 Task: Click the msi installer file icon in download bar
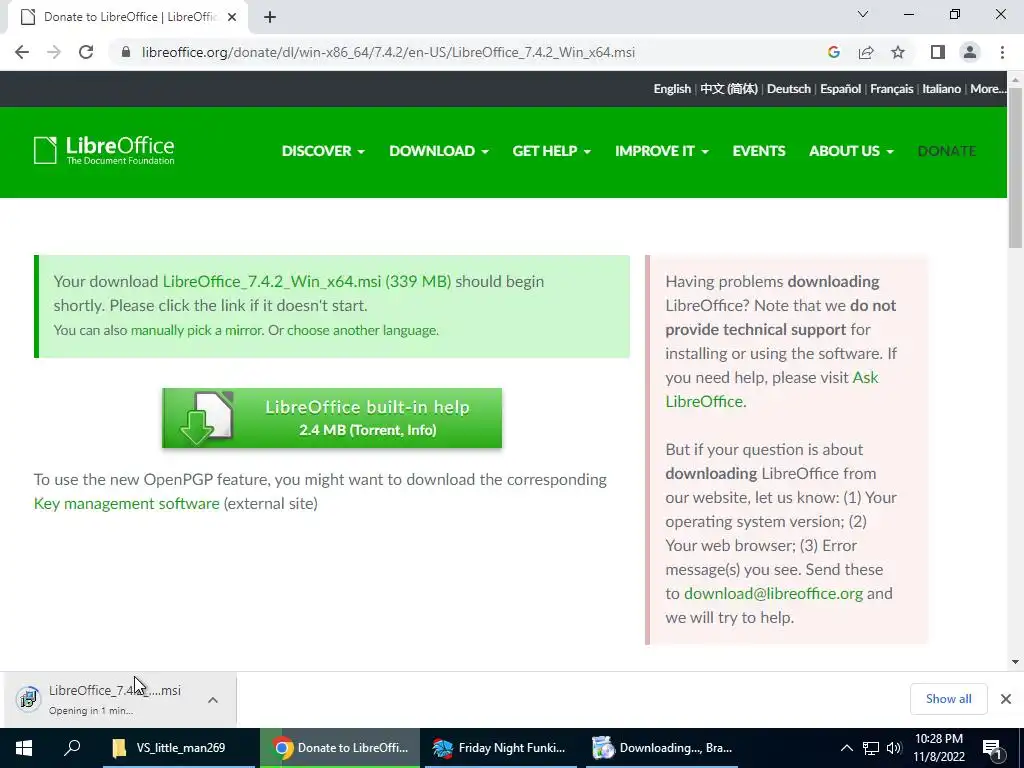point(28,699)
